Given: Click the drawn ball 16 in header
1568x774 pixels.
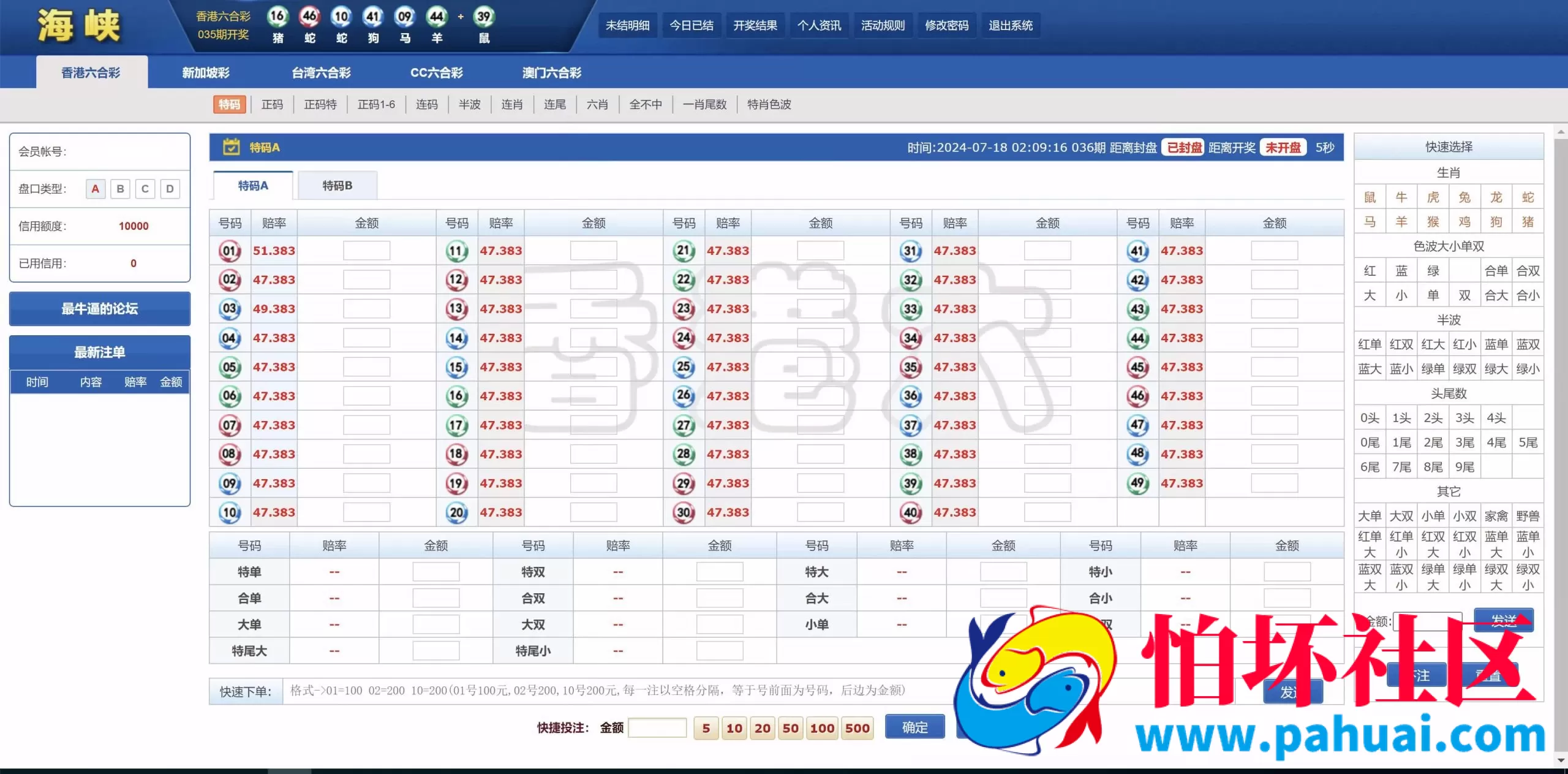Looking at the screenshot, I should pos(277,17).
